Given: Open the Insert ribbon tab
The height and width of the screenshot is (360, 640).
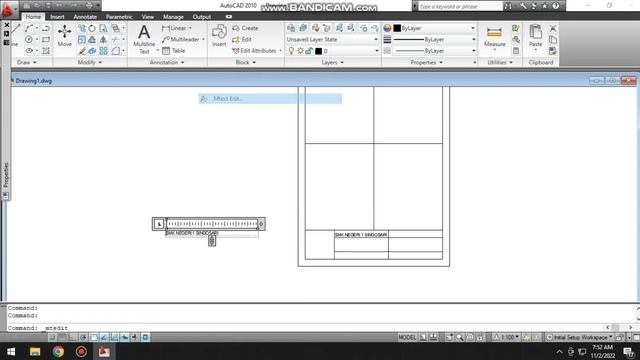Looking at the screenshot, I should coord(57,17).
